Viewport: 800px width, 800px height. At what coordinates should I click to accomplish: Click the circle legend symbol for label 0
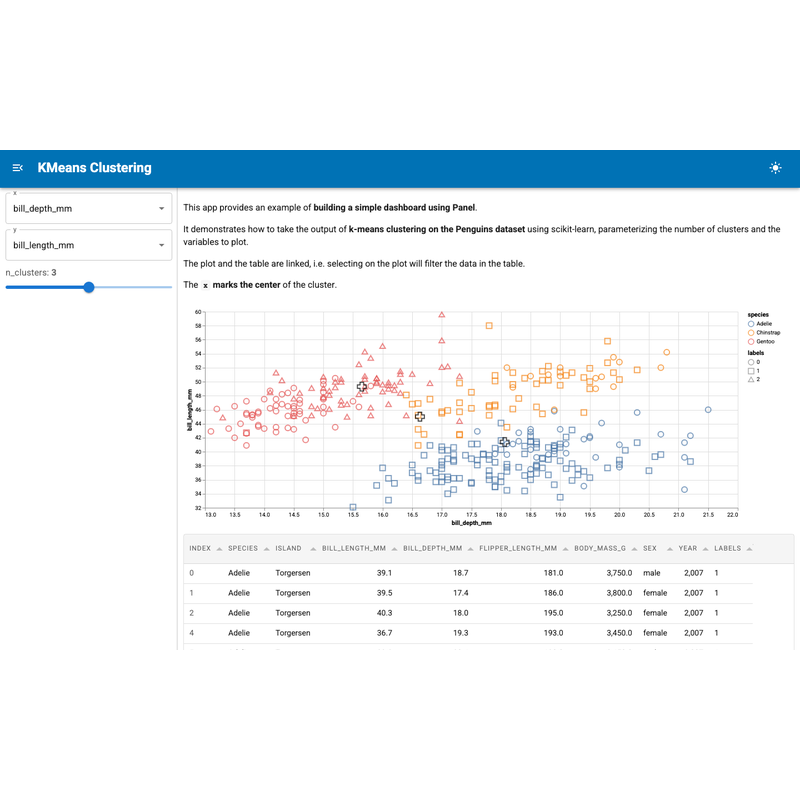(x=751, y=362)
